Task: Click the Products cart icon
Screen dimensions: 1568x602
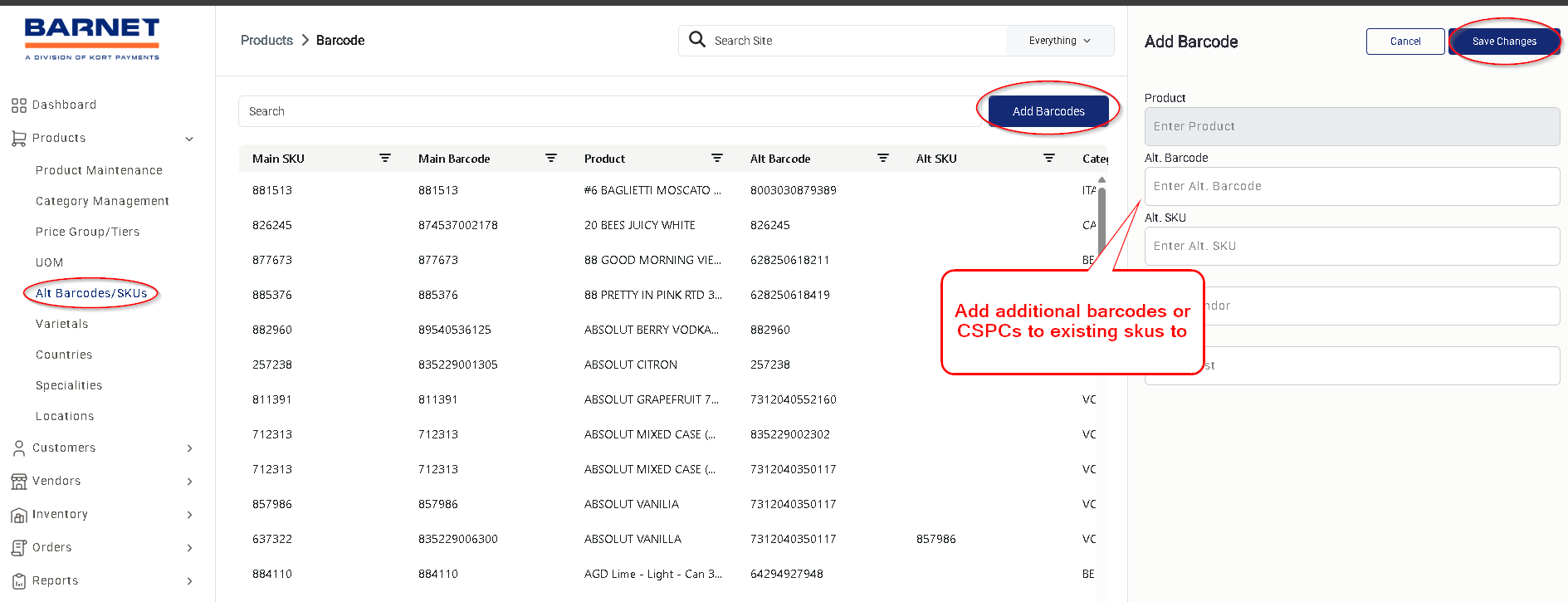Action: pyautogui.click(x=19, y=139)
